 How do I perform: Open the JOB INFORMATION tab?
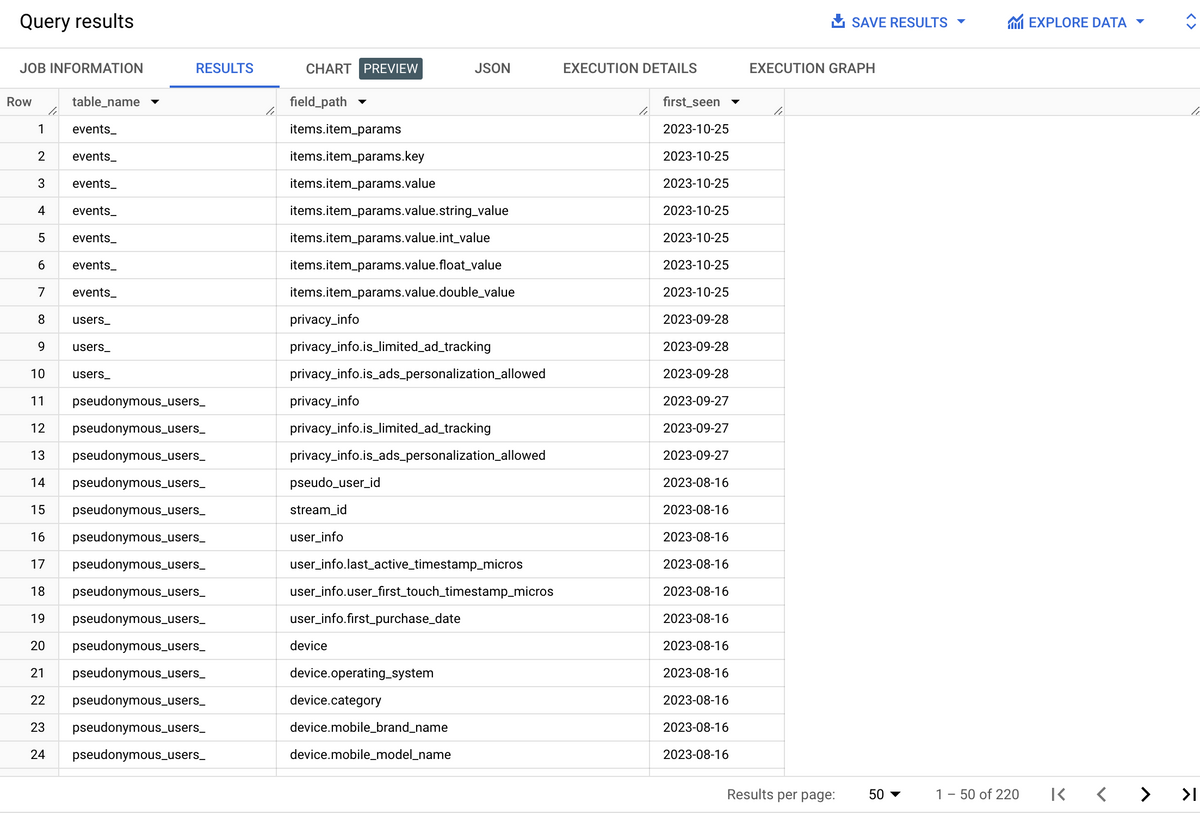click(81, 68)
